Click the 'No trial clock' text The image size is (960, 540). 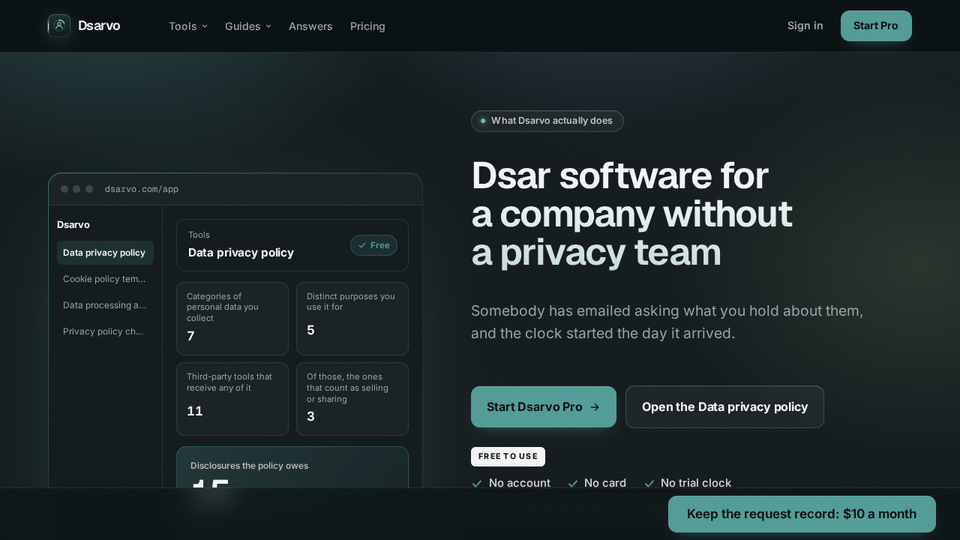pos(696,483)
